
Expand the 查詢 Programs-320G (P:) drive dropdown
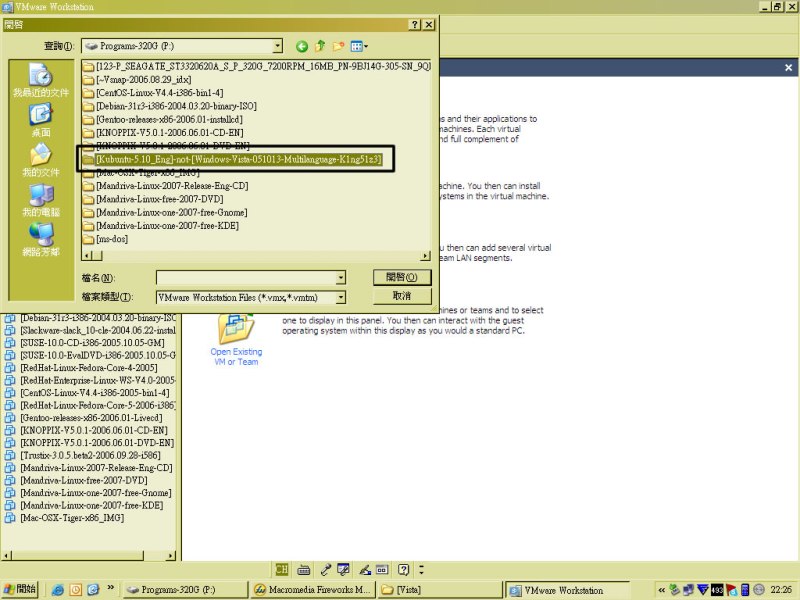click(277, 46)
